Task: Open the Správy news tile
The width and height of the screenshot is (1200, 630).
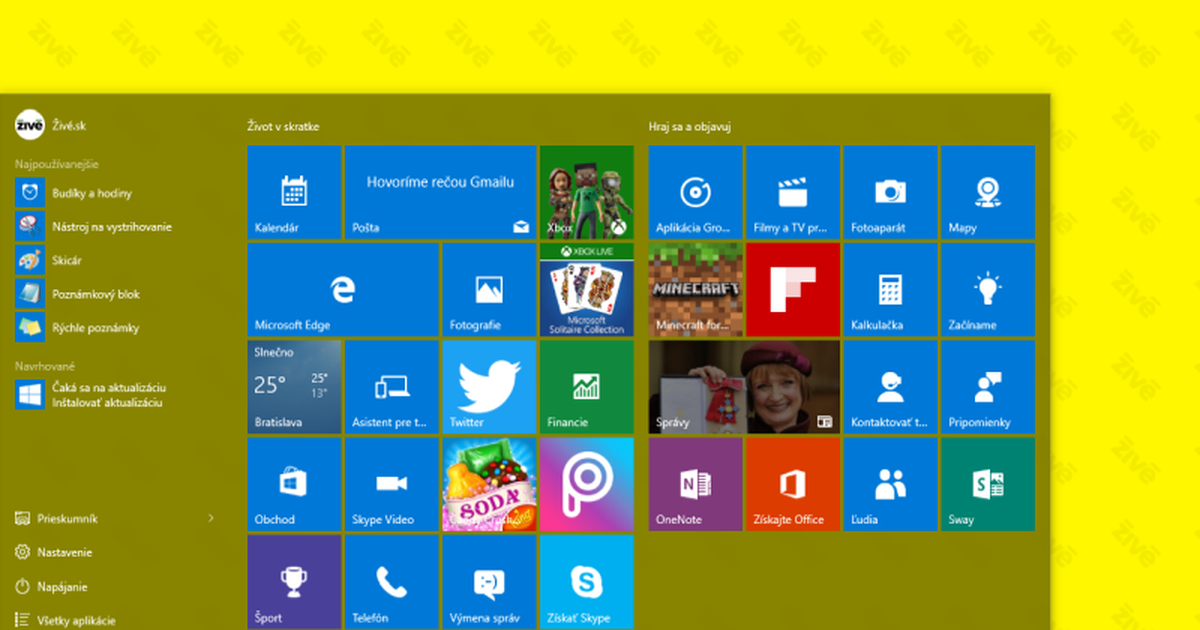Action: click(744, 386)
